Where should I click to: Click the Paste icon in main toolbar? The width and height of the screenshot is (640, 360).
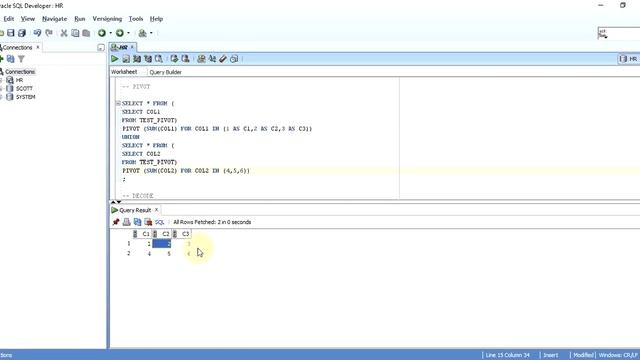86,33
